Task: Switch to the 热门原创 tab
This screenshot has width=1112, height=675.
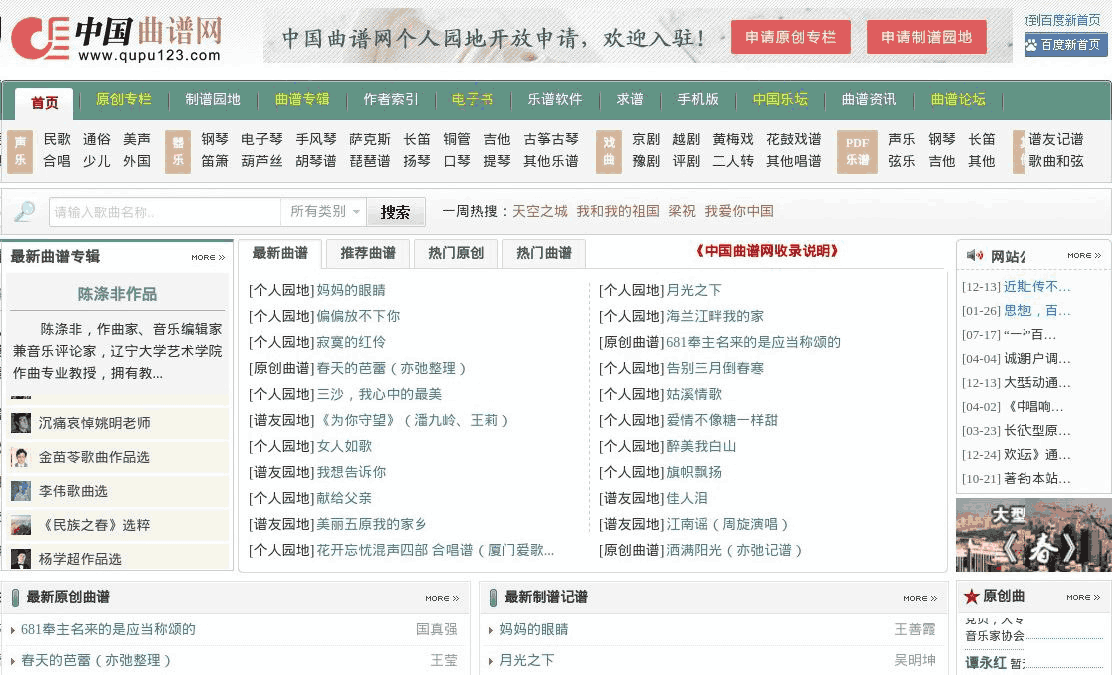Action: pyautogui.click(x=456, y=253)
